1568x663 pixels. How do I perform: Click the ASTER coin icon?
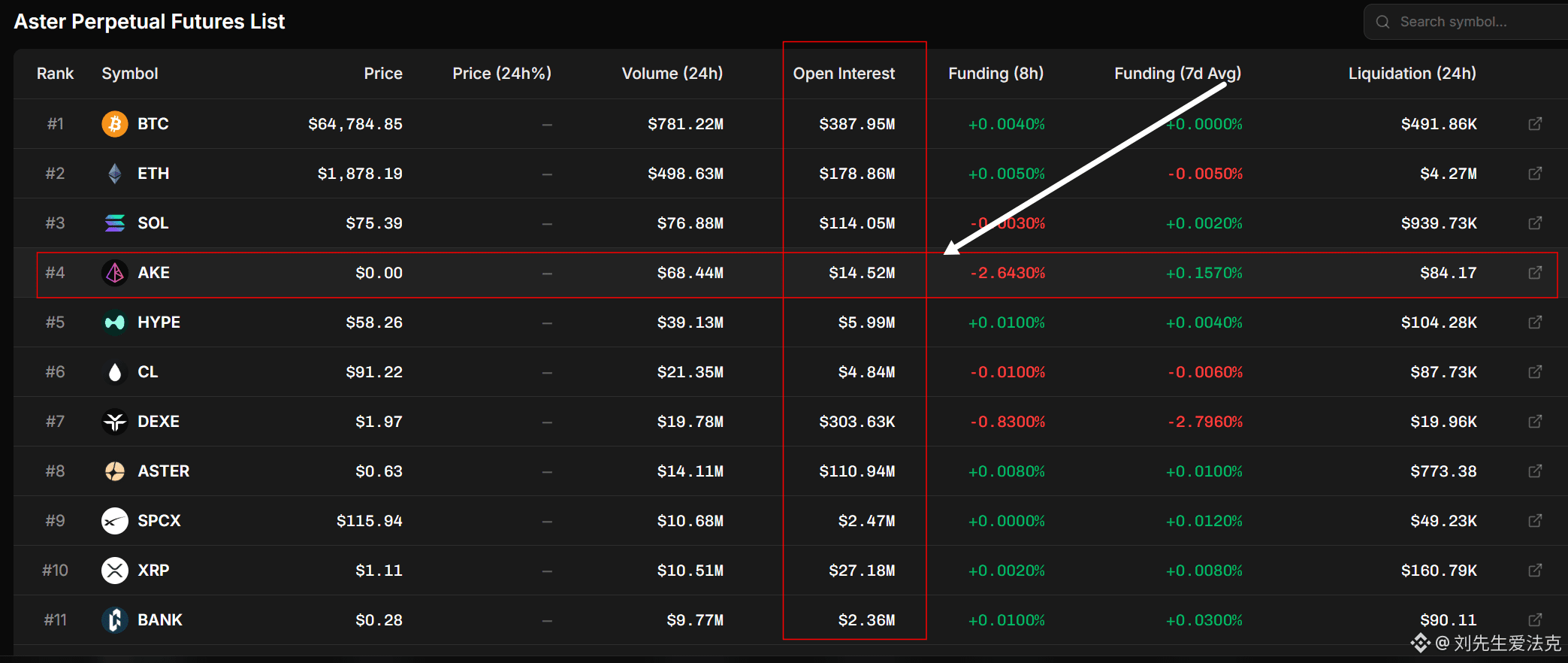point(114,471)
